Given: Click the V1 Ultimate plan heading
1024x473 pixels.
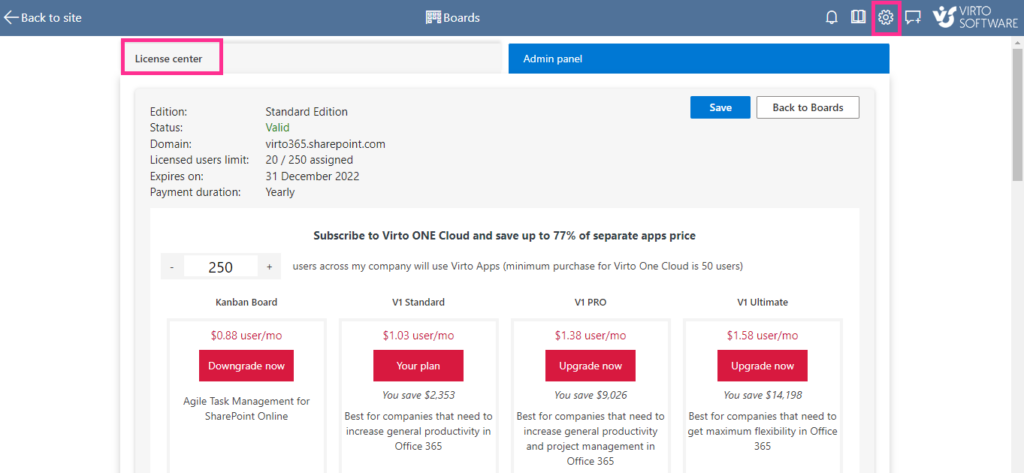Looking at the screenshot, I should coord(762,302).
